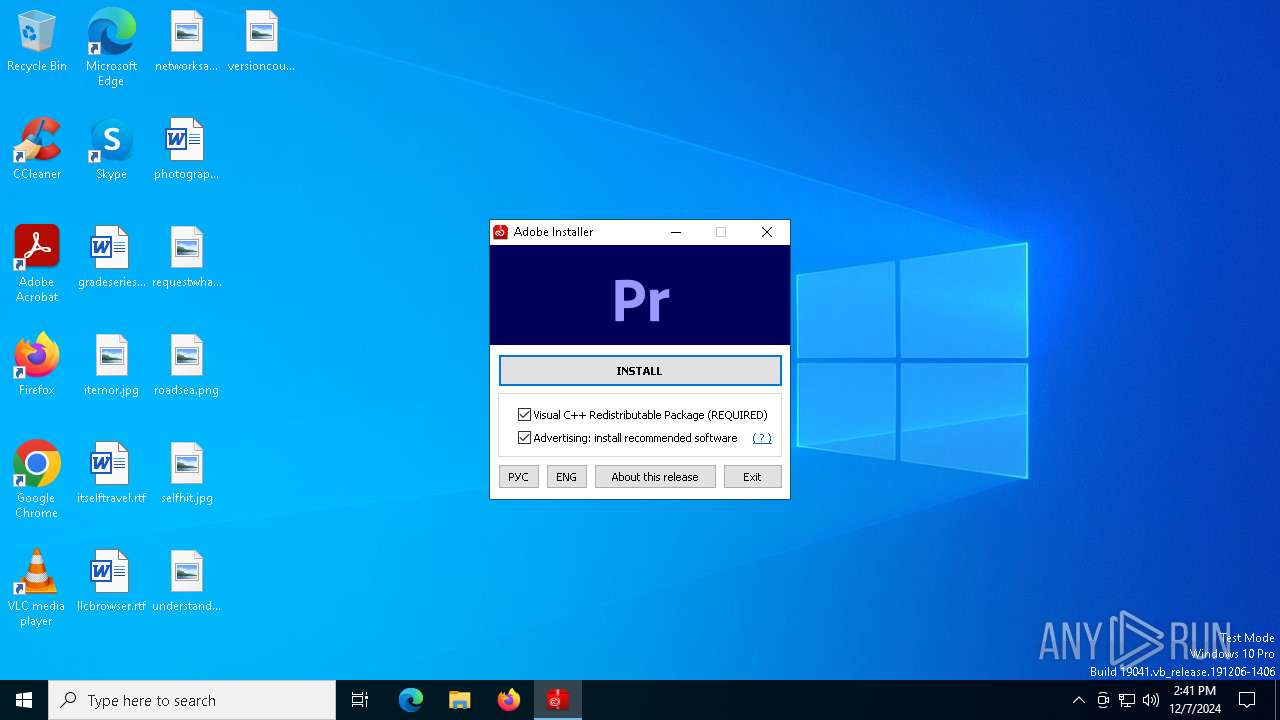Select llcbrowser.rtf document icon

click(111, 582)
